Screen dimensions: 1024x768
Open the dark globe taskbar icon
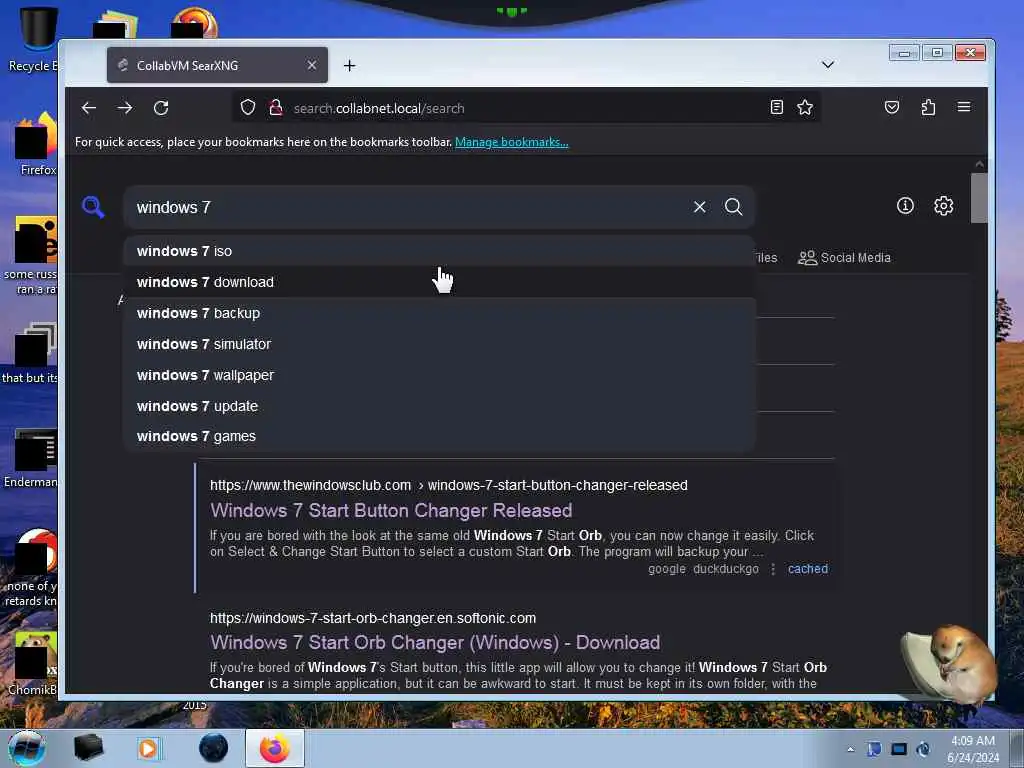pyautogui.click(x=213, y=748)
